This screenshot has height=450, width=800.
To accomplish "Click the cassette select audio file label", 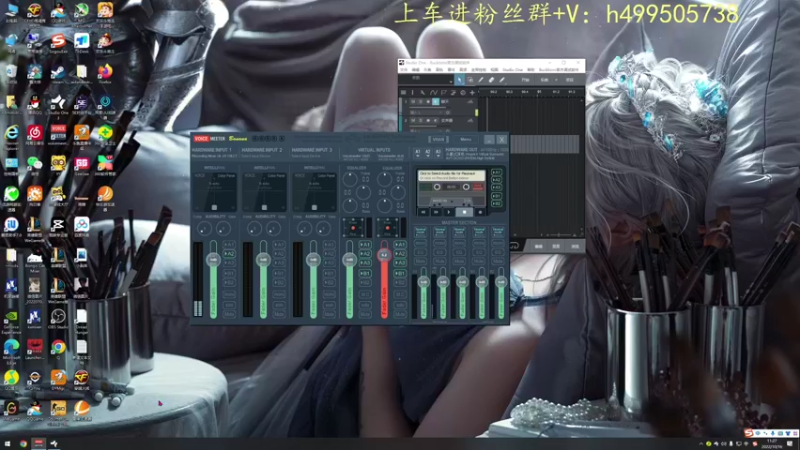I will click(x=452, y=176).
